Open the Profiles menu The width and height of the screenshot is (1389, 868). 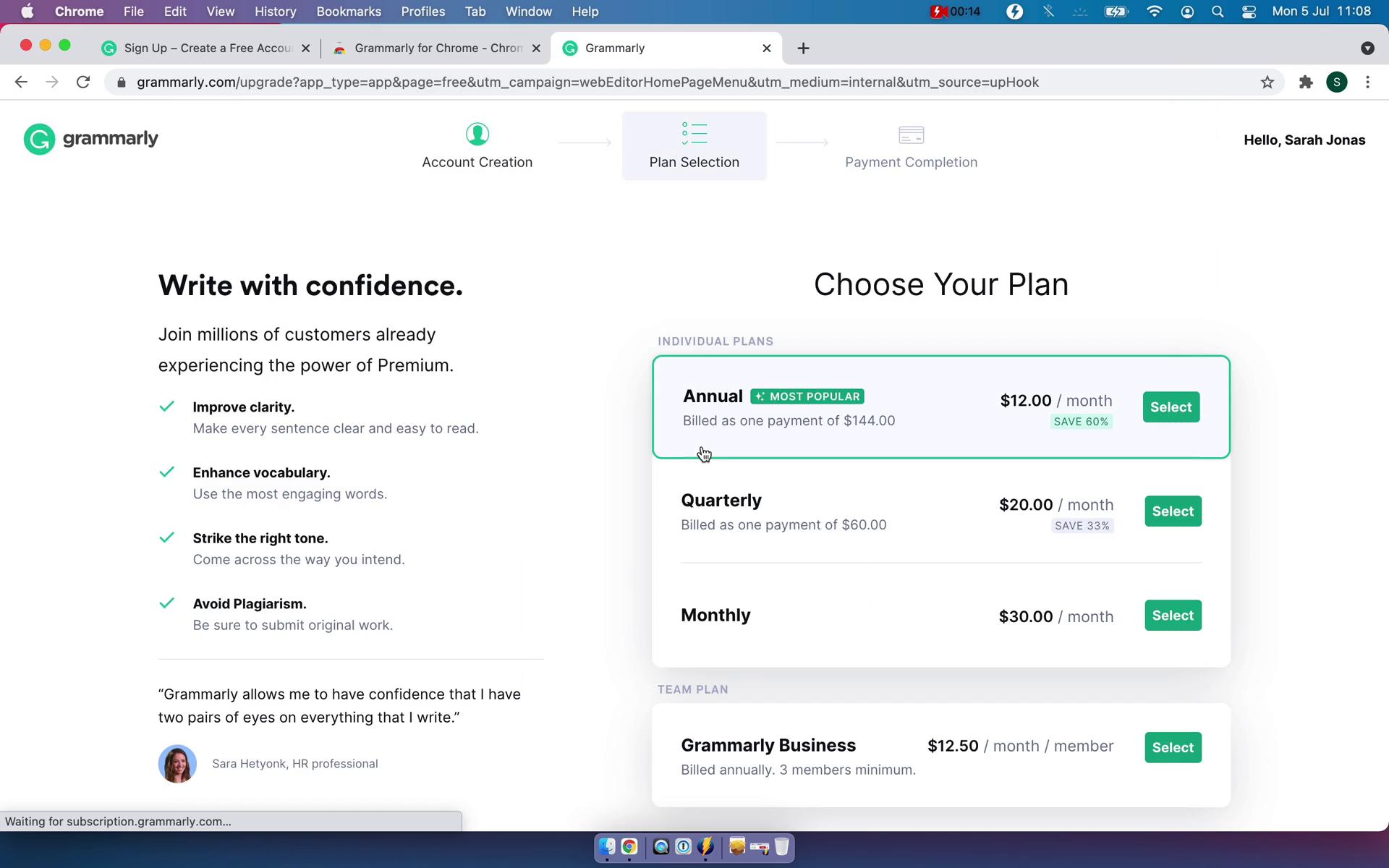coord(423,12)
